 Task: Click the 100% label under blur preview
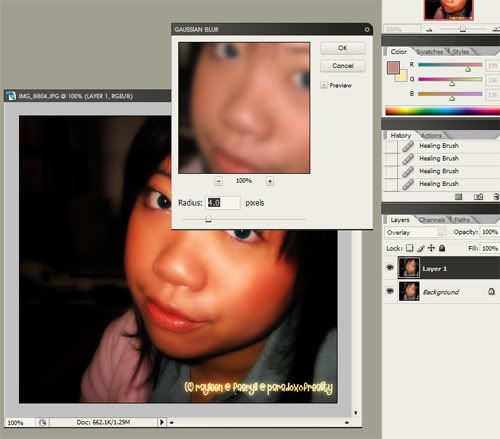pyautogui.click(x=244, y=181)
